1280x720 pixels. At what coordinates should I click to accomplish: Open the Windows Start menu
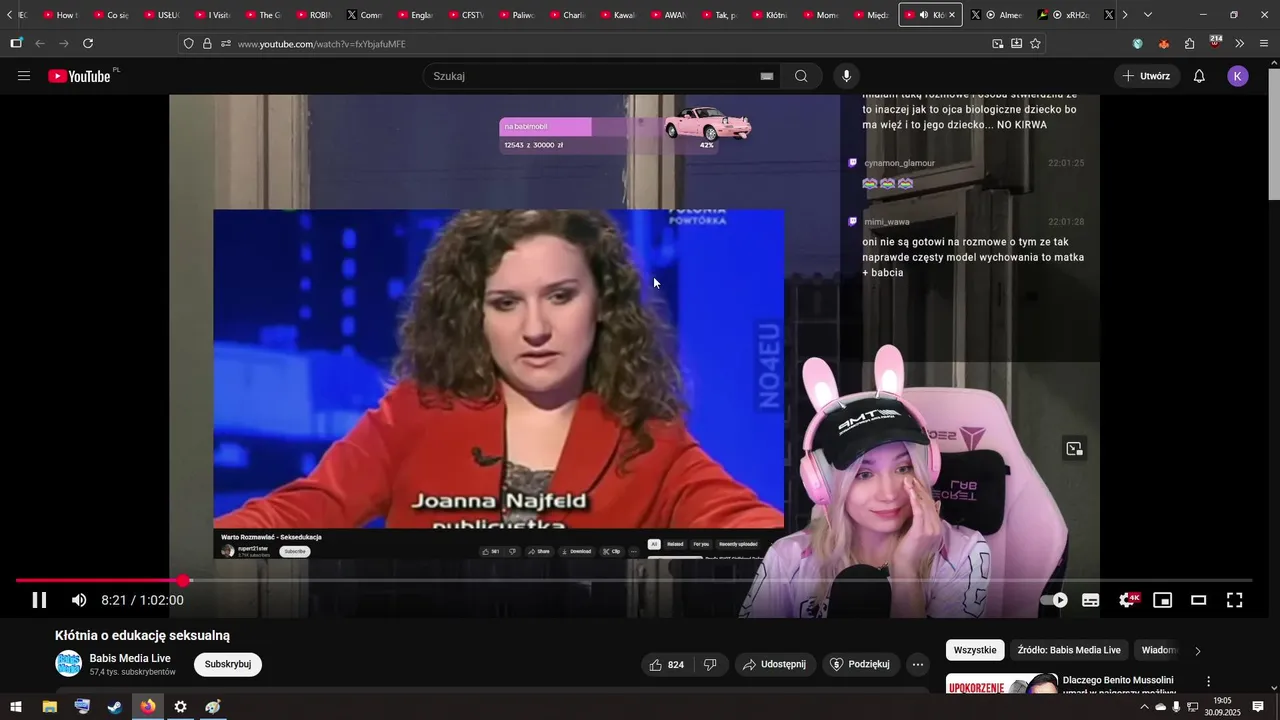16,707
